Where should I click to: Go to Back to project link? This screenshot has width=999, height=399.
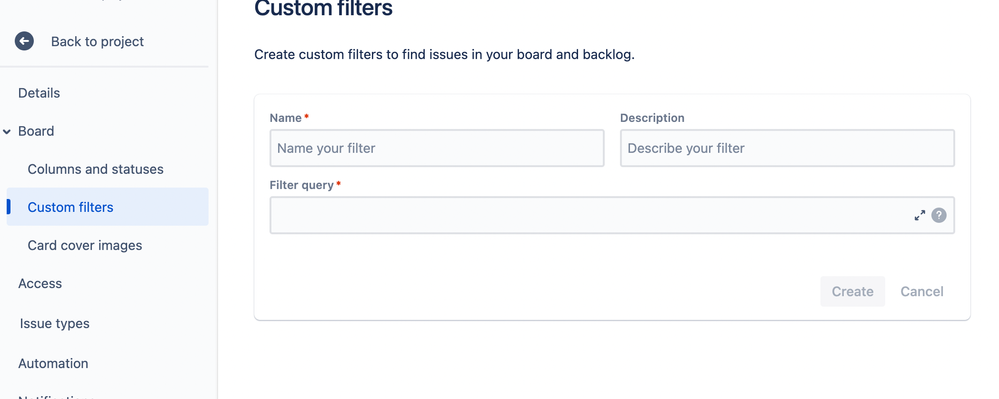click(97, 41)
